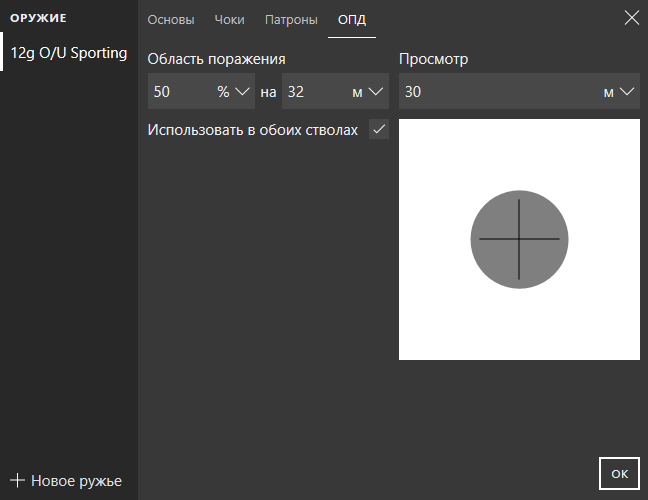
Task: Switch to the Чоки tab
Action: pos(229,20)
